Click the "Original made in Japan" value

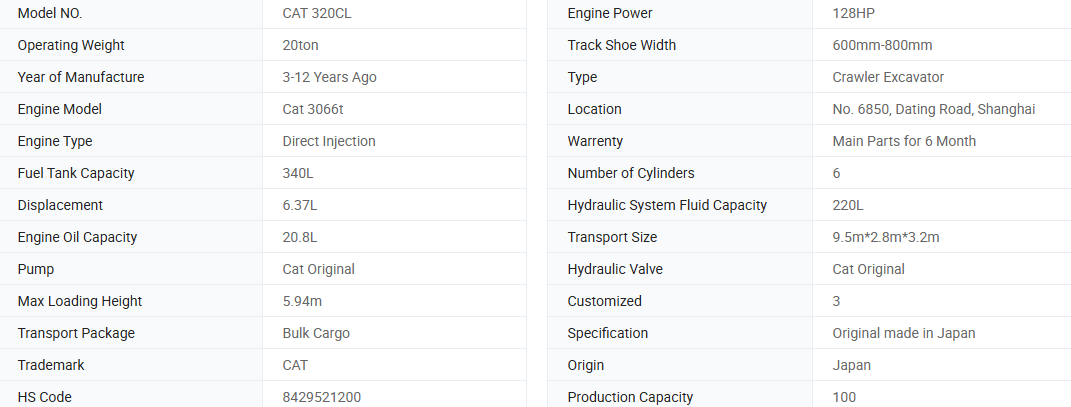click(x=904, y=334)
